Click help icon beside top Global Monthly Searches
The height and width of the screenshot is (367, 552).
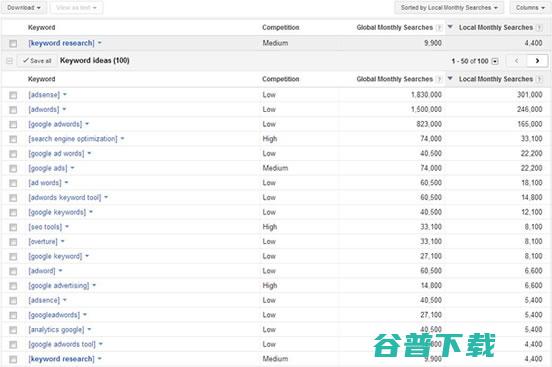(439, 28)
